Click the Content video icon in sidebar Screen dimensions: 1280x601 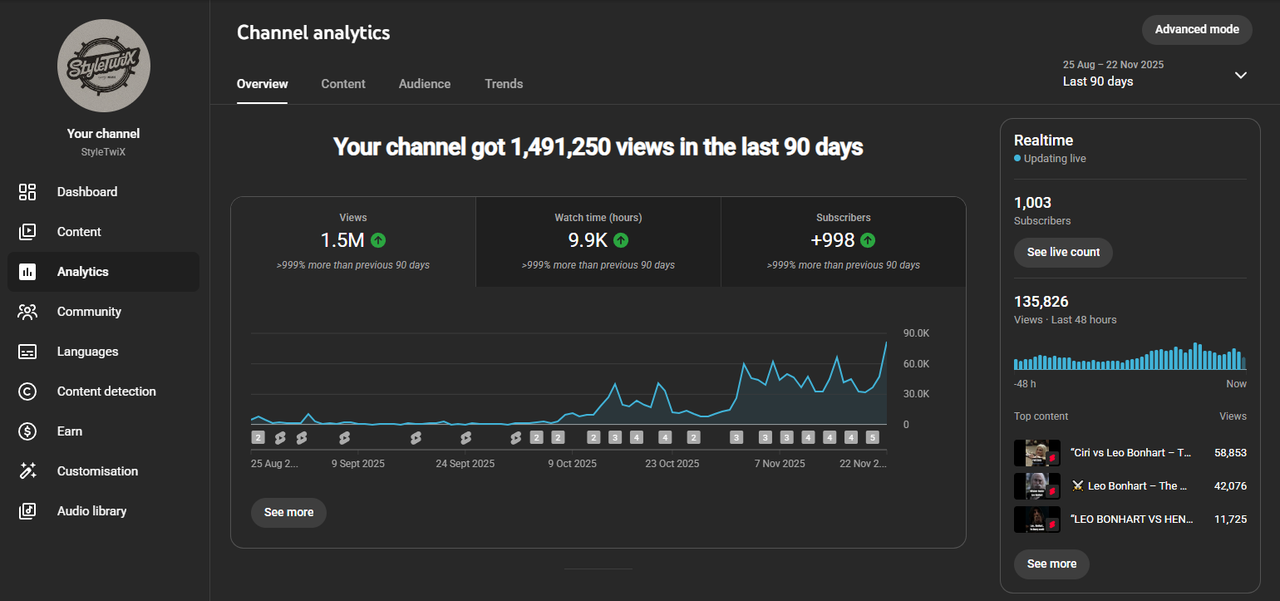(27, 232)
